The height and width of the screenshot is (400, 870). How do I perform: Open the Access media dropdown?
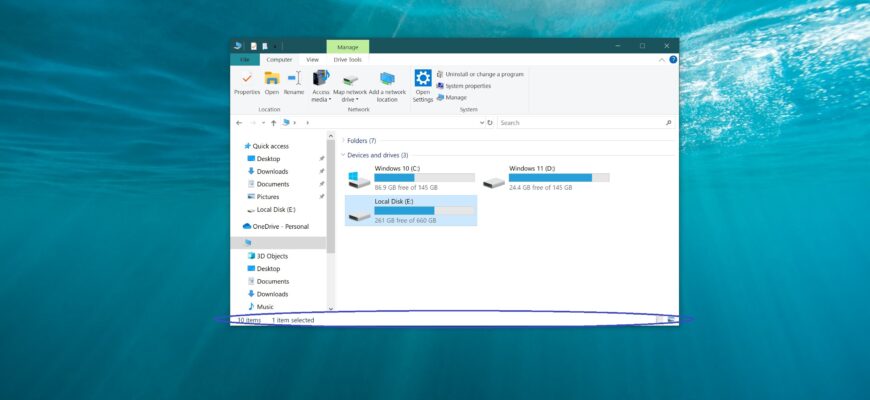pyautogui.click(x=321, y=87)
